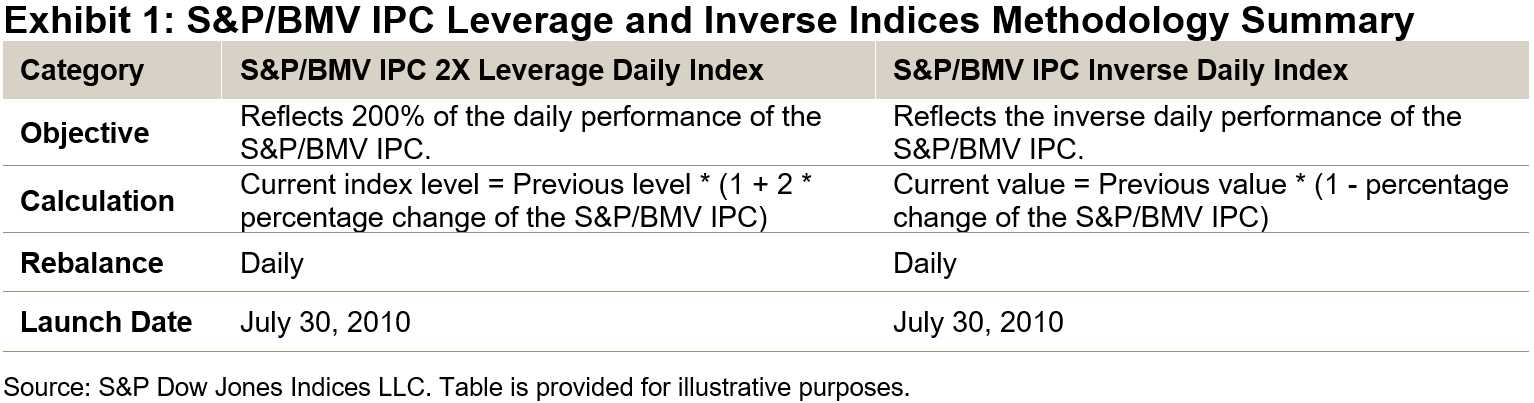Select the 'S&P/BMV IPC Inverse Daily Index' header
The width and height of the screenshot is (1534, 403).
tap(1120, 71)
